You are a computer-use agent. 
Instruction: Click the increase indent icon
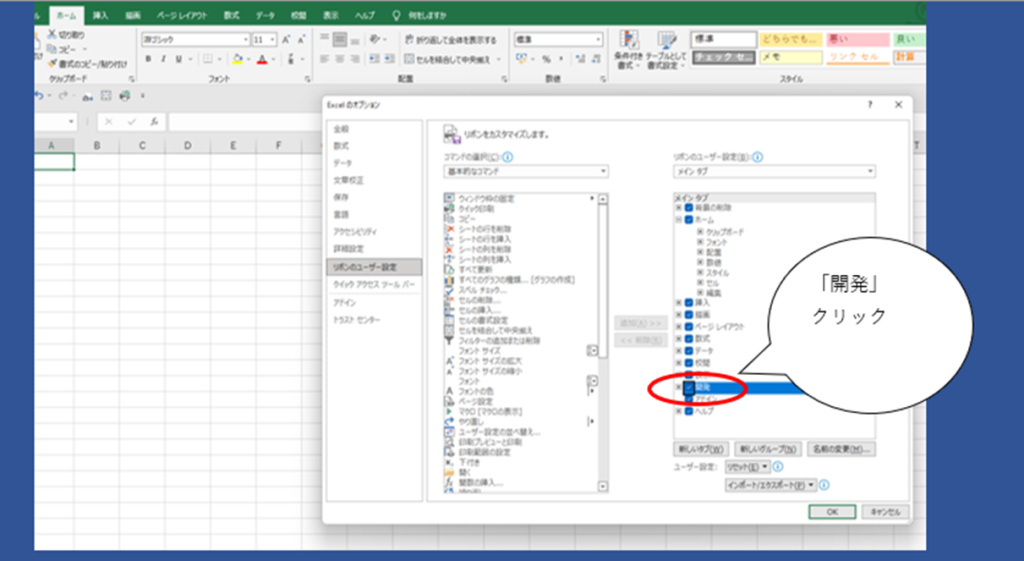pyautogui.click(x=390, y=59)
